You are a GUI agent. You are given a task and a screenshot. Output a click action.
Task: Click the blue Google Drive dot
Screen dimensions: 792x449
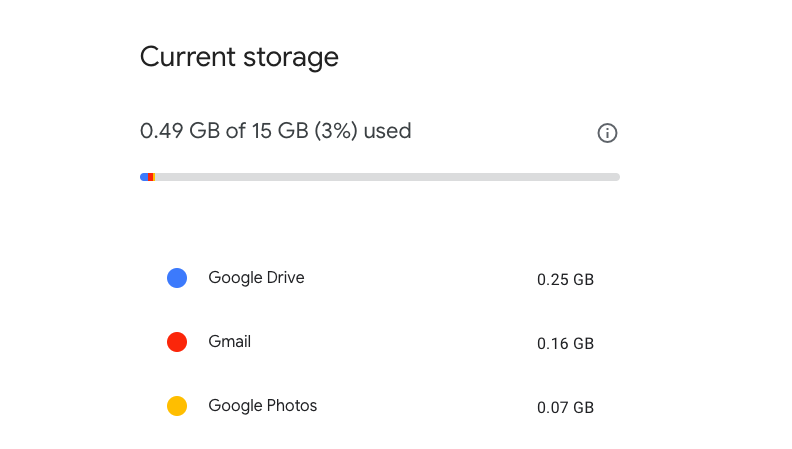(177, 278)
